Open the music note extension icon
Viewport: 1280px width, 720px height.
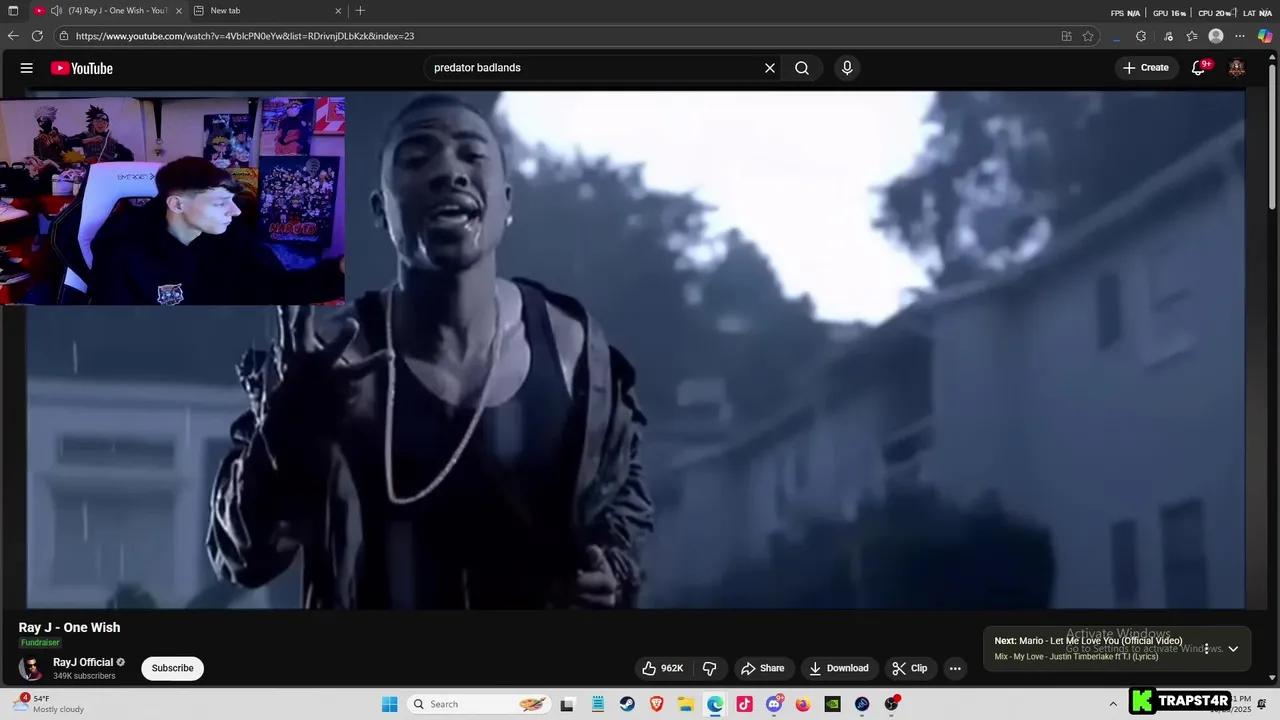pos(1168,36)
